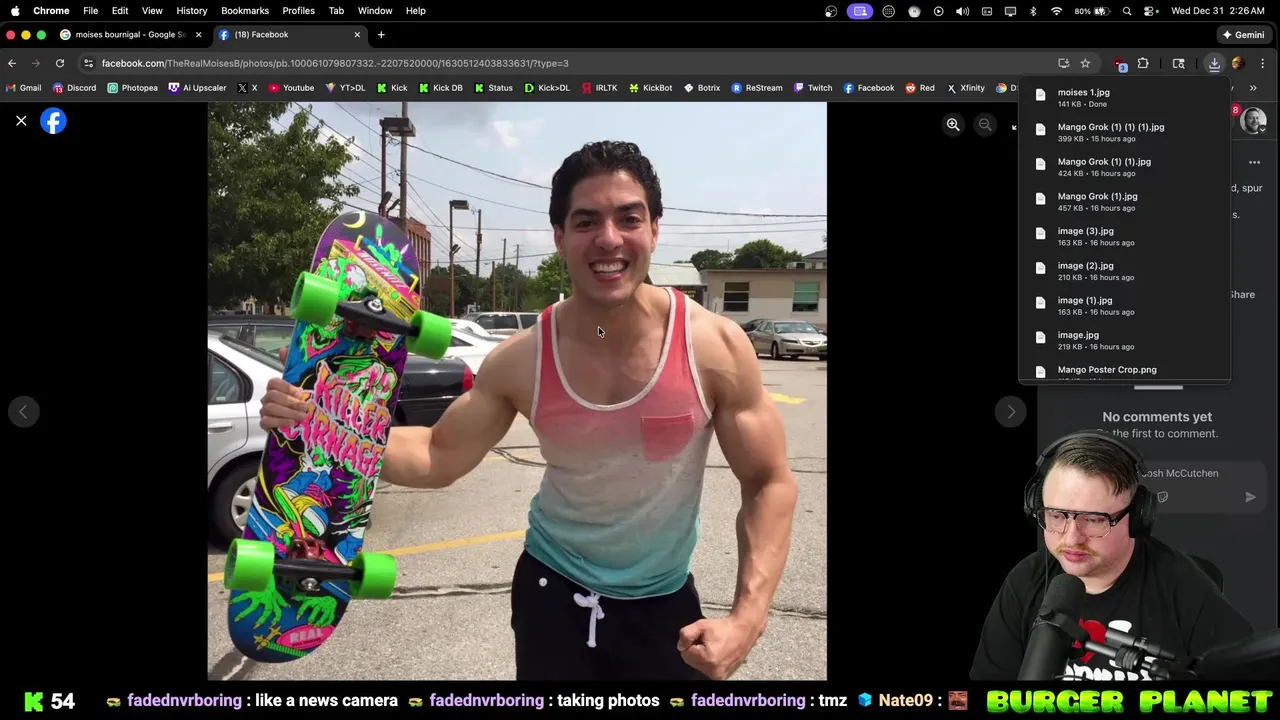Close the Facebook browser tab
The width and height of the screenshot is (1280, 720).
click(x=357, y=35)
